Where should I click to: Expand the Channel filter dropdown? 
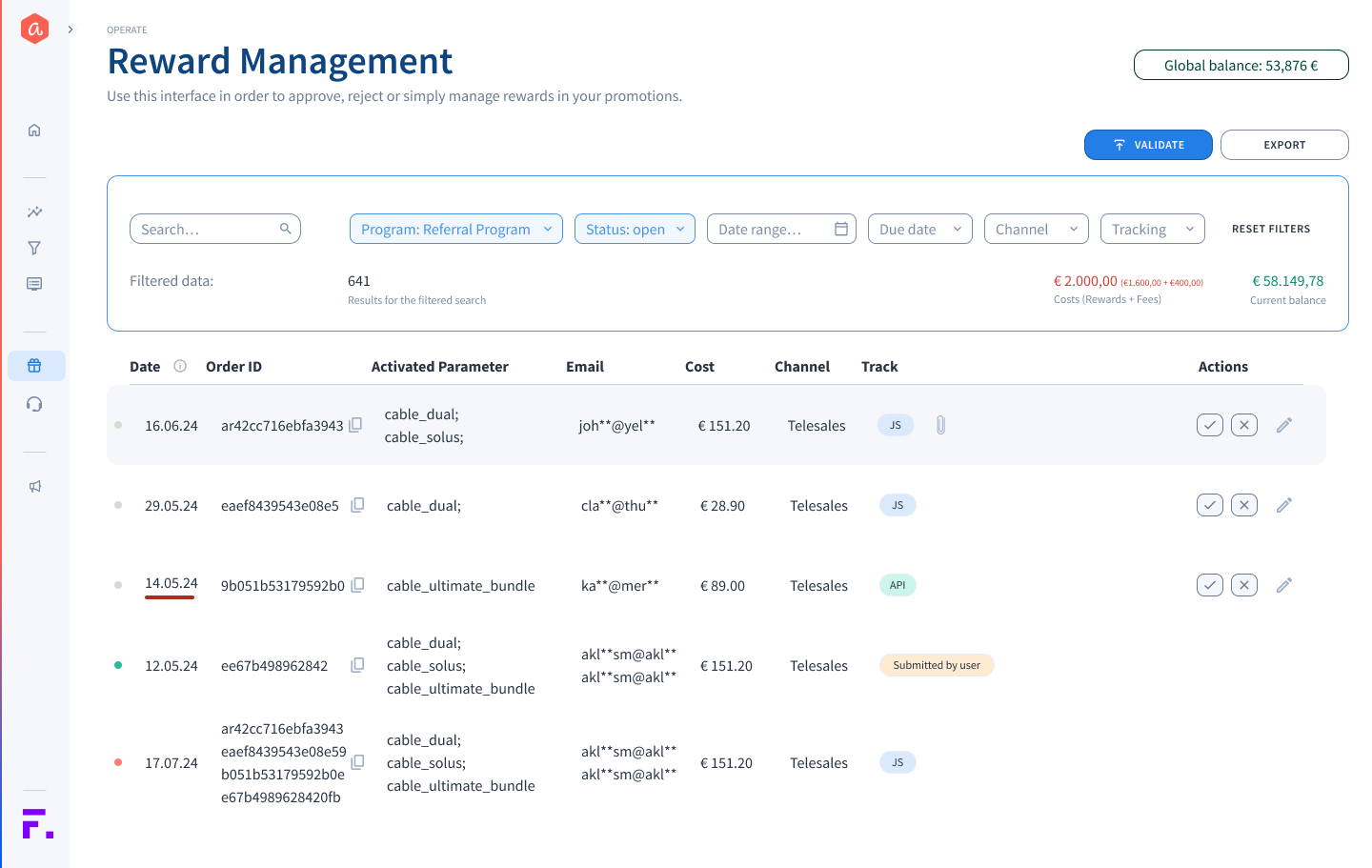[x=1036, y=229]
